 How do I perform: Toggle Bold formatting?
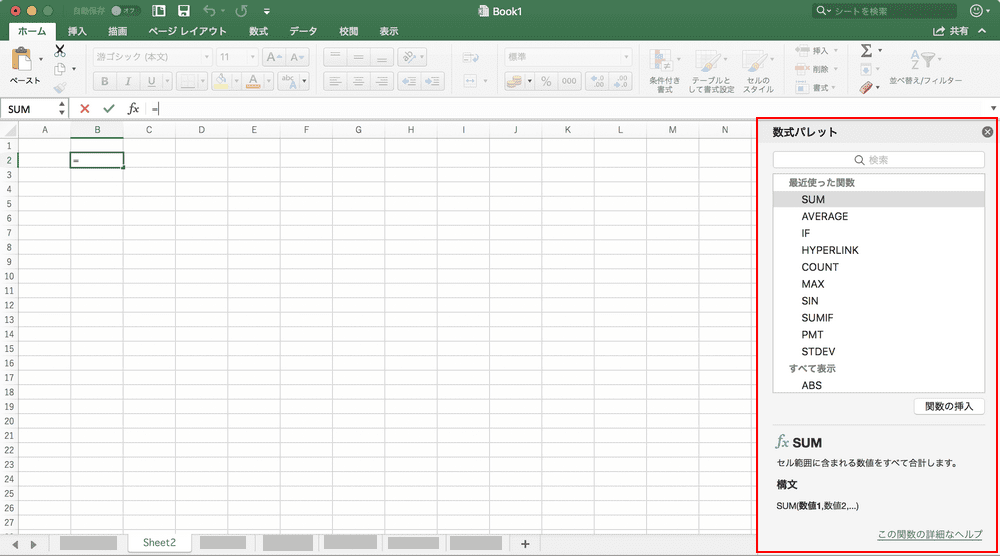click(105, 81)
